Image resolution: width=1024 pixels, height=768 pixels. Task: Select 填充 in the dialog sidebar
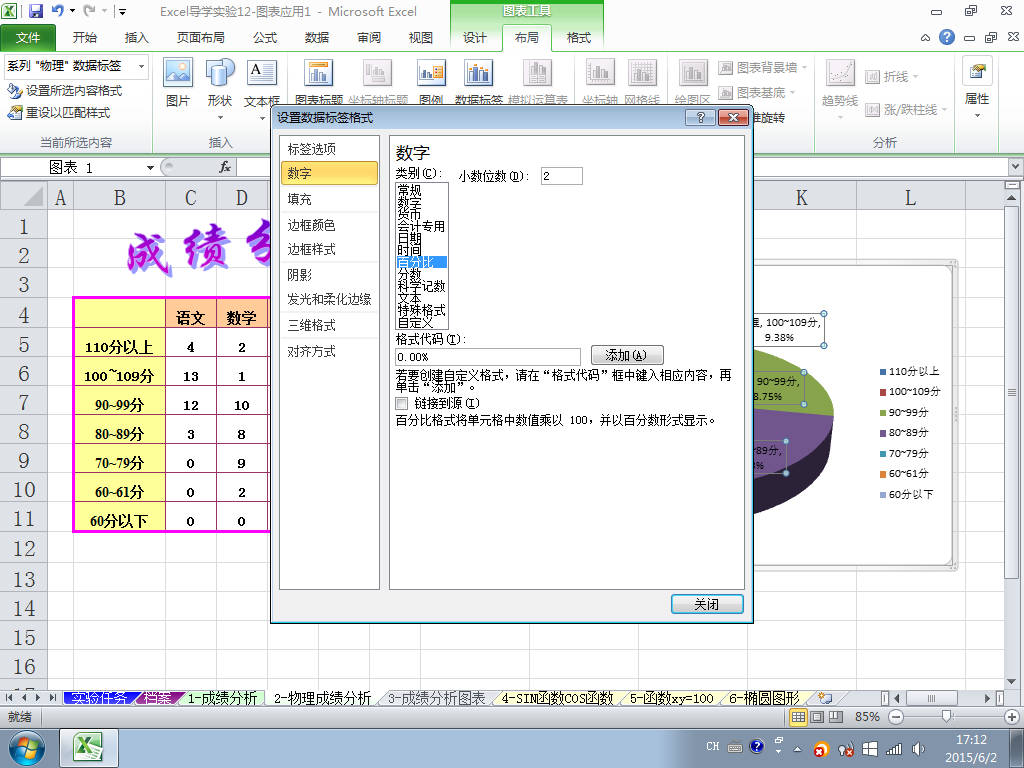pos(328,199)
